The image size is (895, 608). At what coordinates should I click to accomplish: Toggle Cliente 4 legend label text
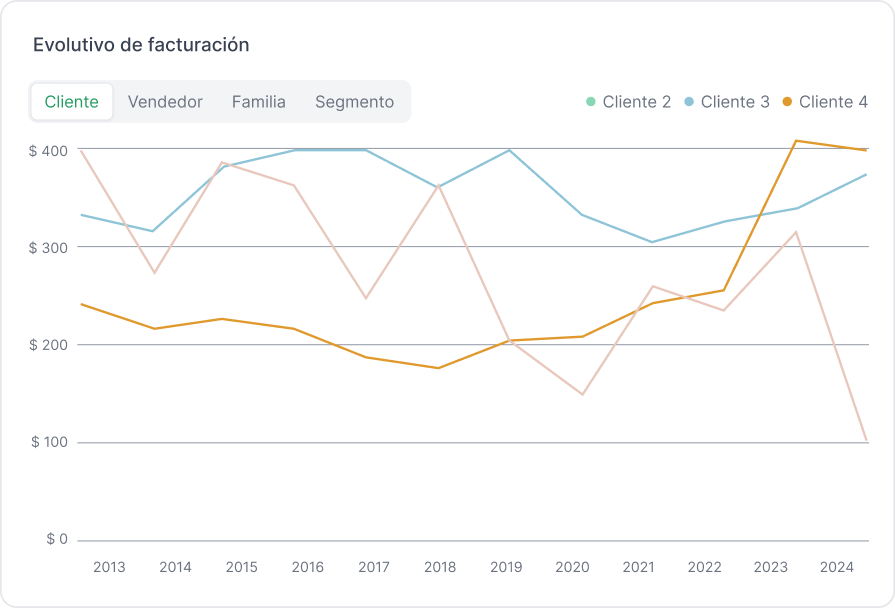pyautogui.click(x=833, y=102)
